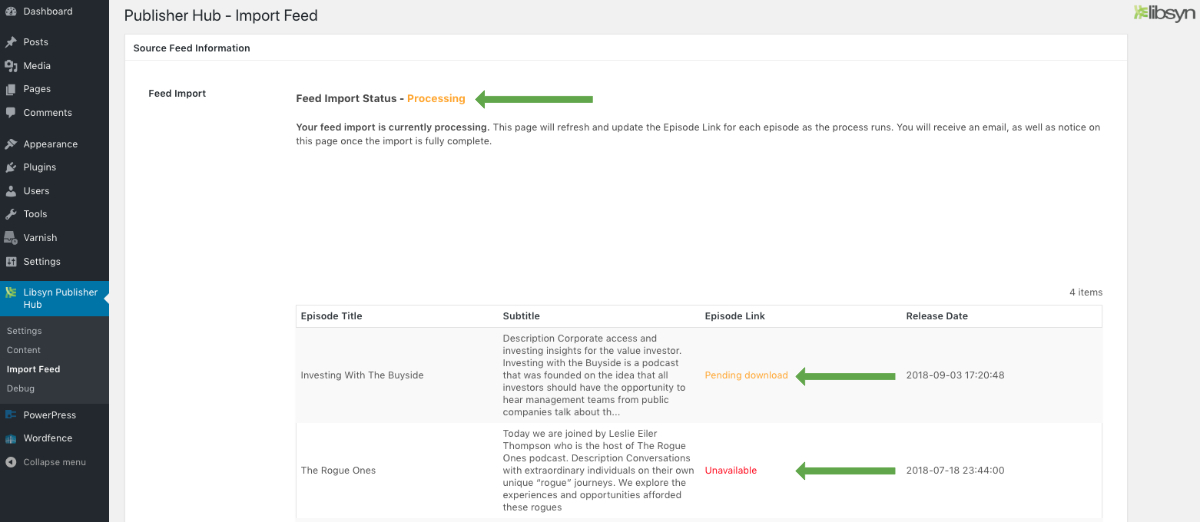Viewport: 1200px width, 522px height.
Task: Click the Appearance paintbrush icon
Action: [x=11, y=144]
